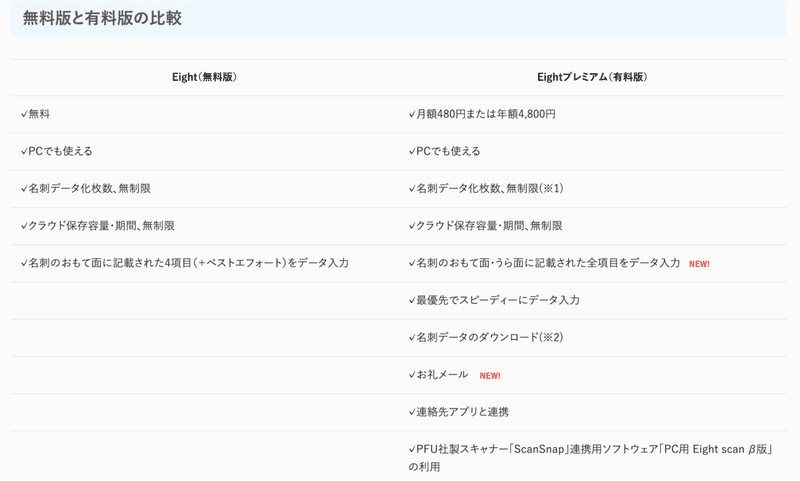Select the Eight(無料版) column header
Image resolution: width=800 pixels, height=481 pixels.
204,77
